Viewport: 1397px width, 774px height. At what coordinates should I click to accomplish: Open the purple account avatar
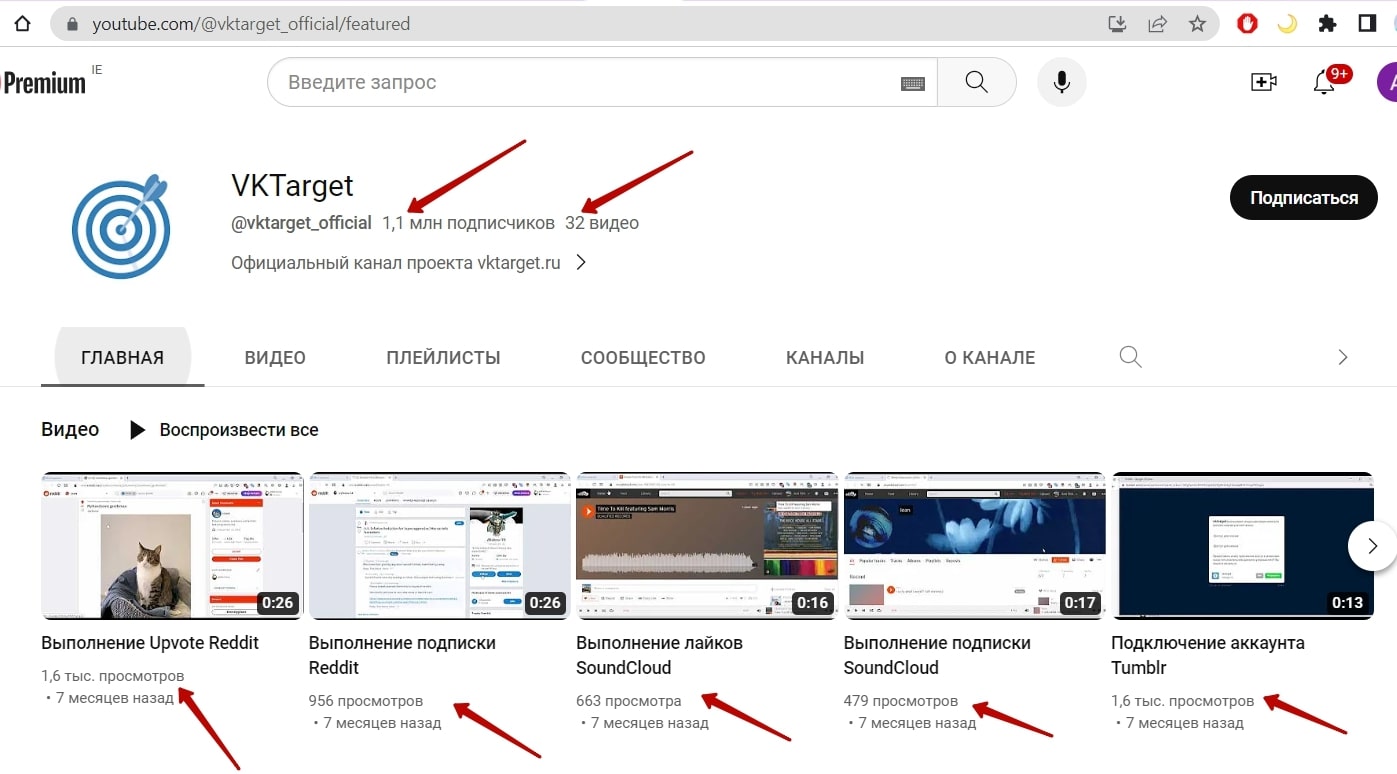pyautogui.click(x=1387, y=82)
